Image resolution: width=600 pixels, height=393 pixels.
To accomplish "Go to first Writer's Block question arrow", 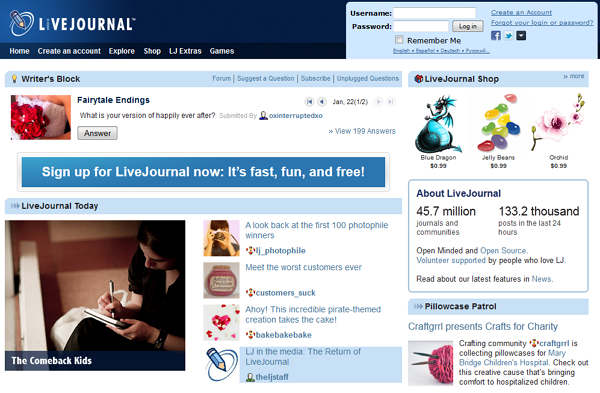I will [309, 102].
